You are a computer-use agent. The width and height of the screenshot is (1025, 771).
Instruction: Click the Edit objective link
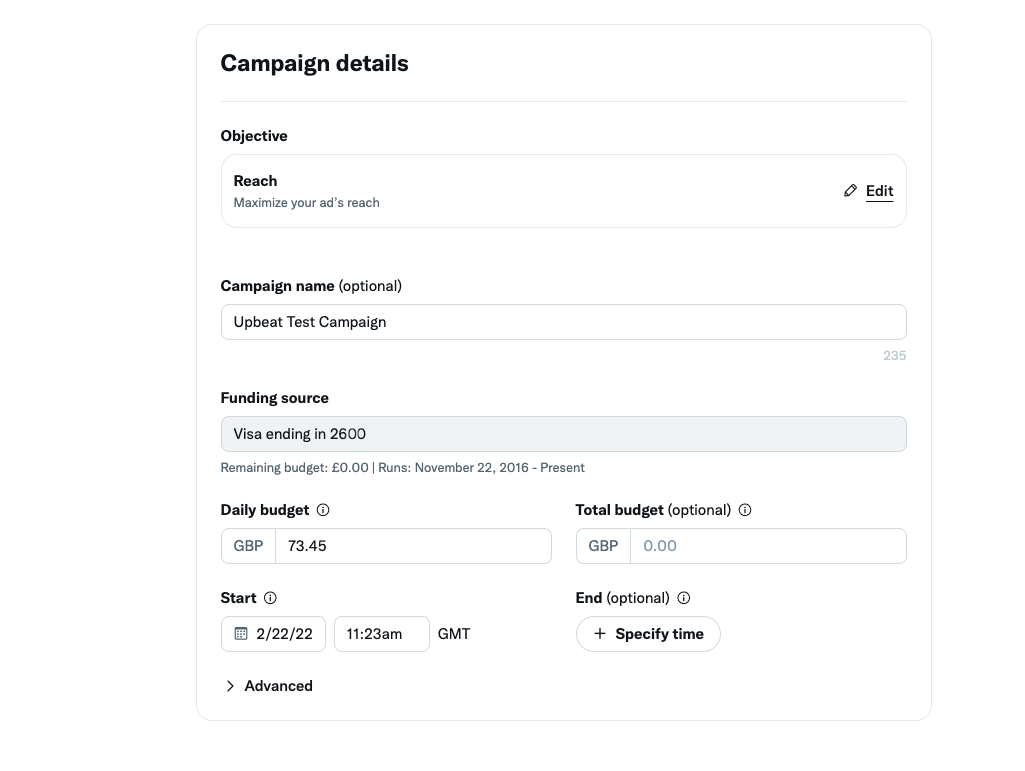pyautogui.click(x=879, y=191)
